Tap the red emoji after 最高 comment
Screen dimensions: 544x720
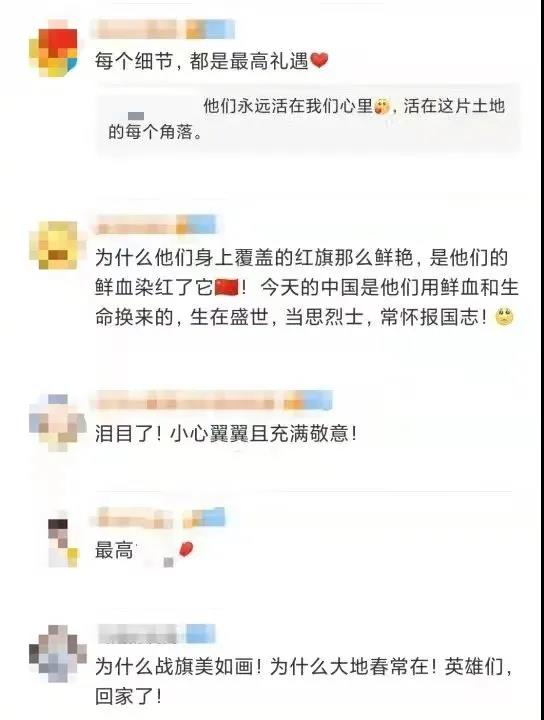click(186, 549)
